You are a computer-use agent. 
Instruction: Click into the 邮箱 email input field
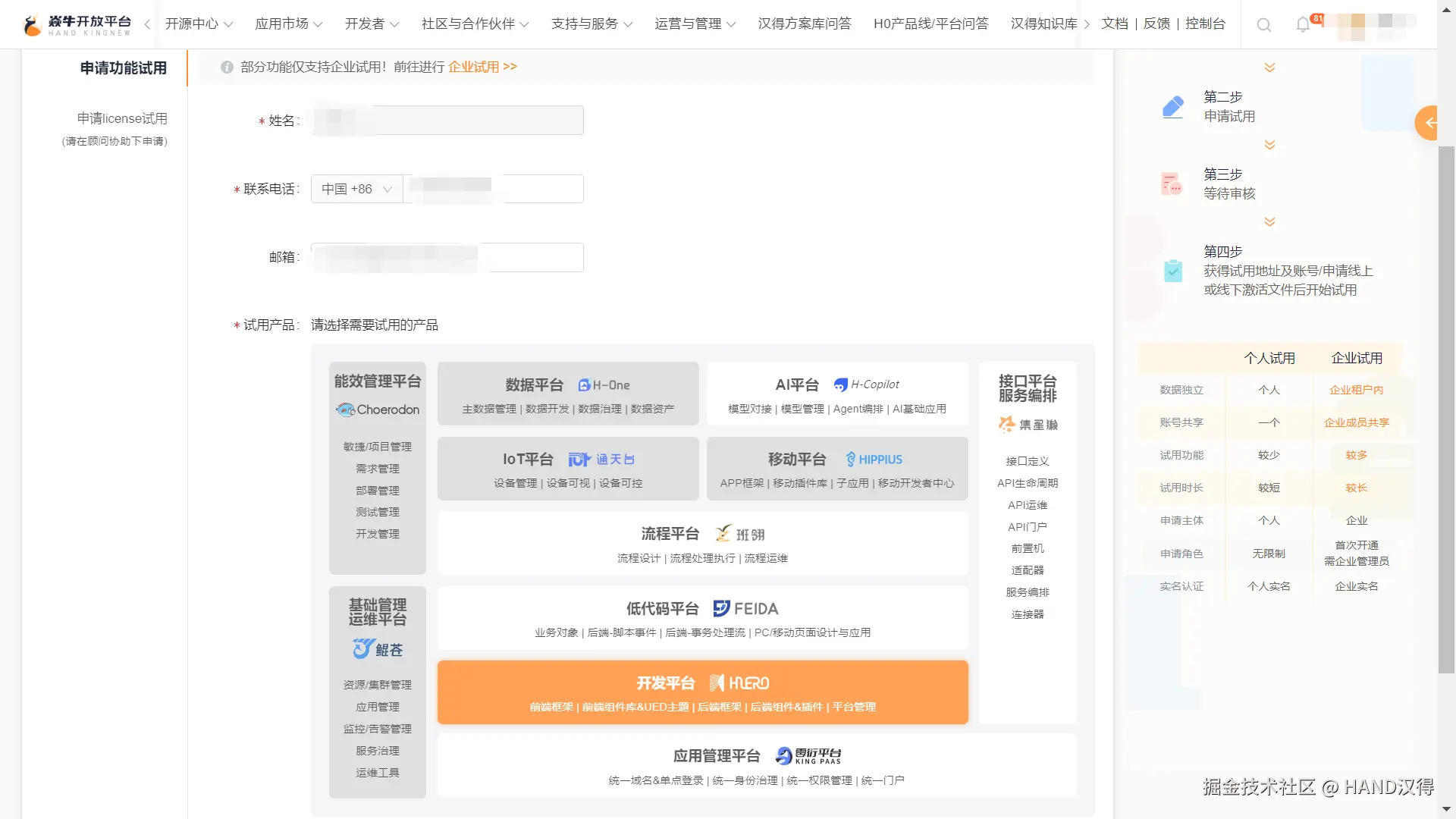(x=447, y=257)
